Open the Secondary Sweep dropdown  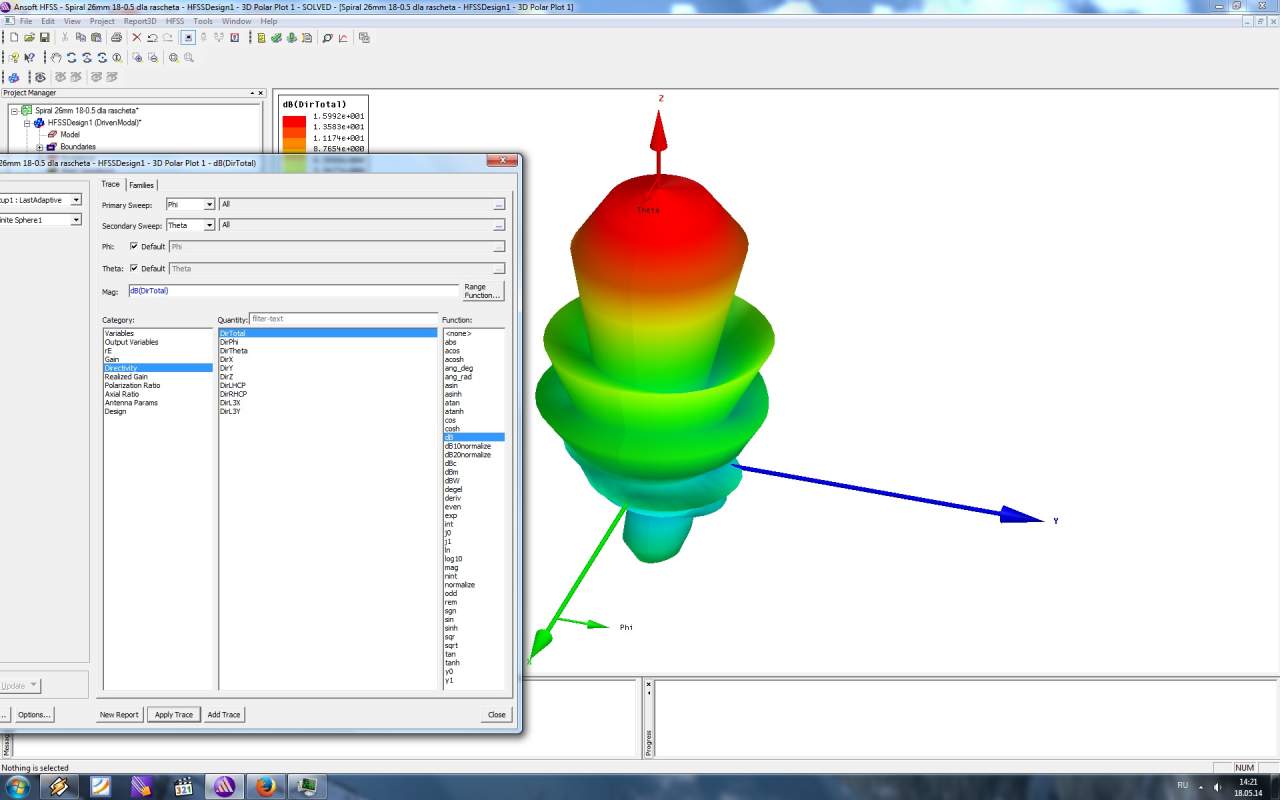coord(209,225)
